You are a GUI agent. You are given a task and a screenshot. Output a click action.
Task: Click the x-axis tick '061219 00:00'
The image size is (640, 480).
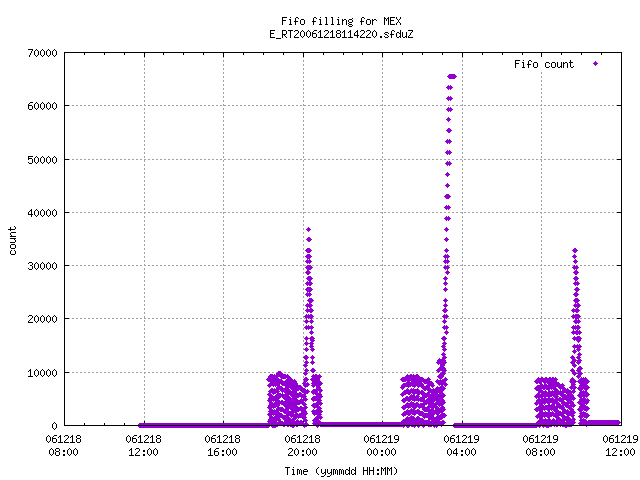click(382, 446)
